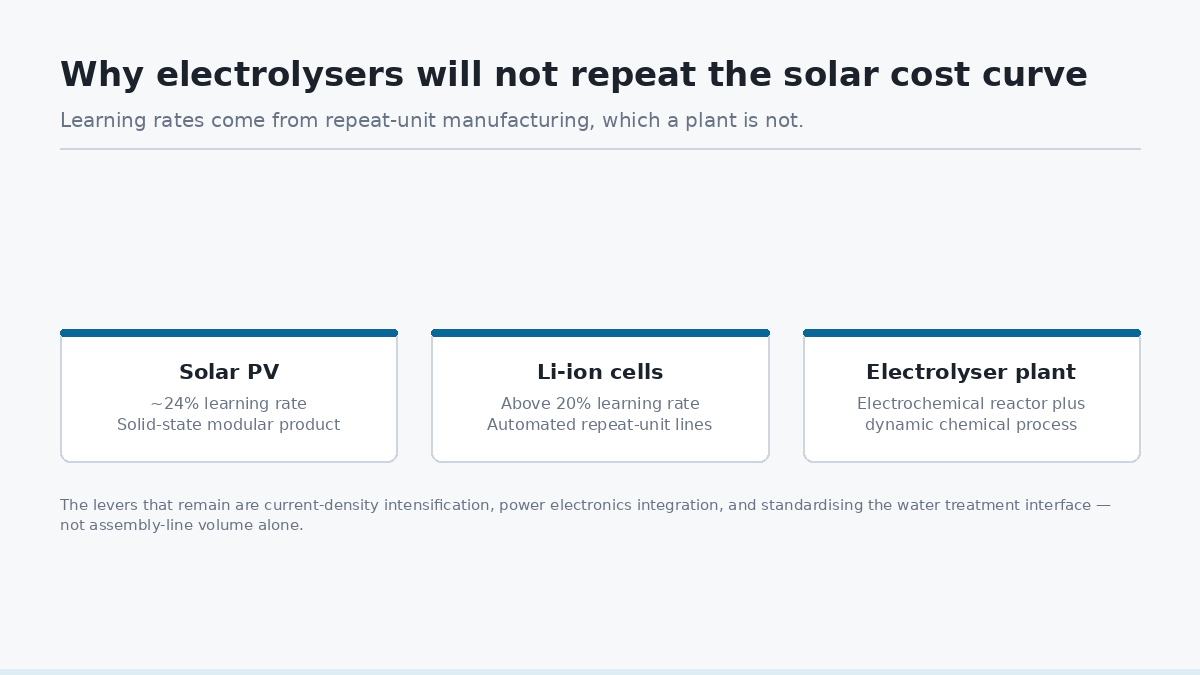Click empty area above the three cards
Screen dimensions: 1200x675
600,240
